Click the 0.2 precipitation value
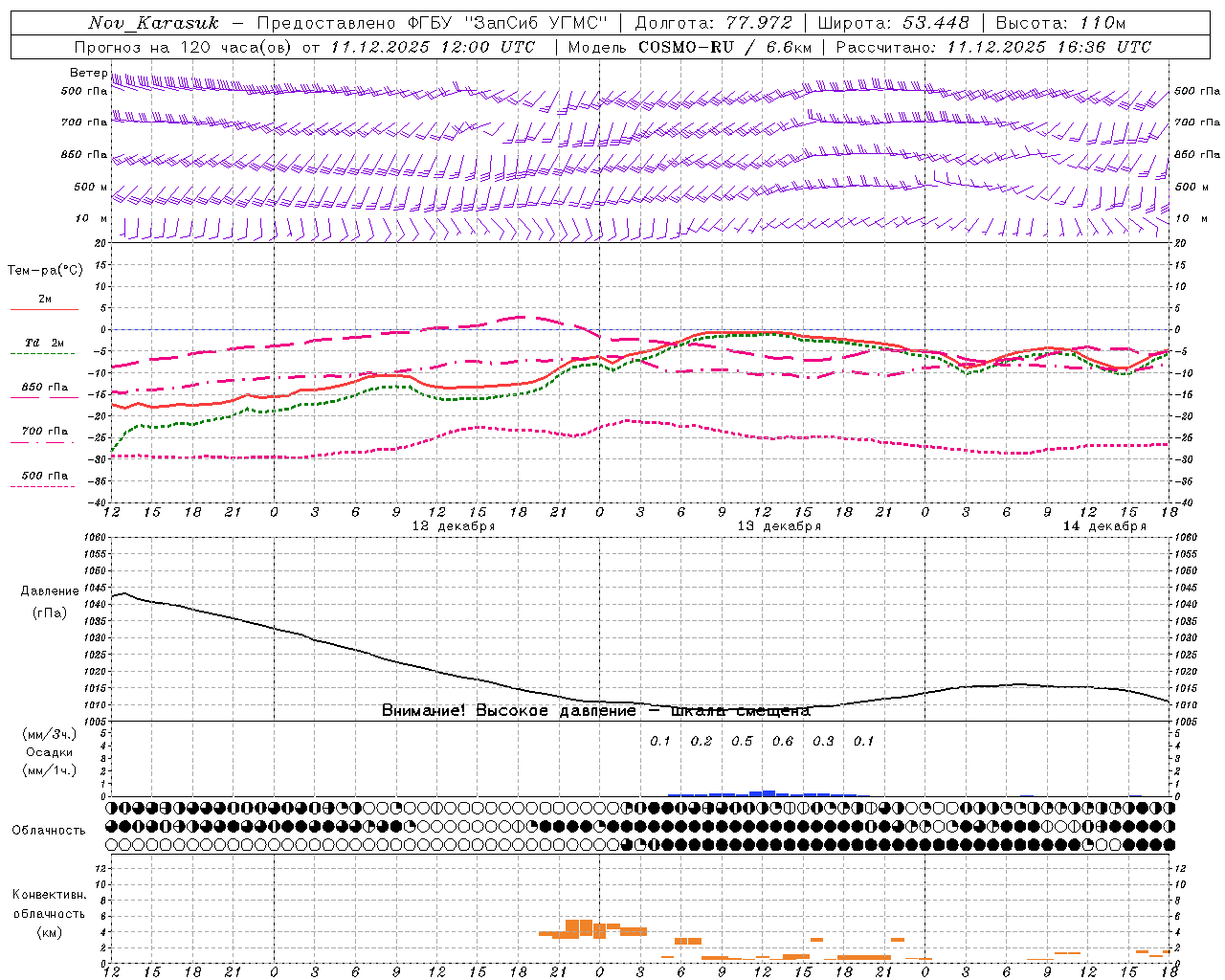Viewport: 1225px width, 980px height. click(702, 742)
